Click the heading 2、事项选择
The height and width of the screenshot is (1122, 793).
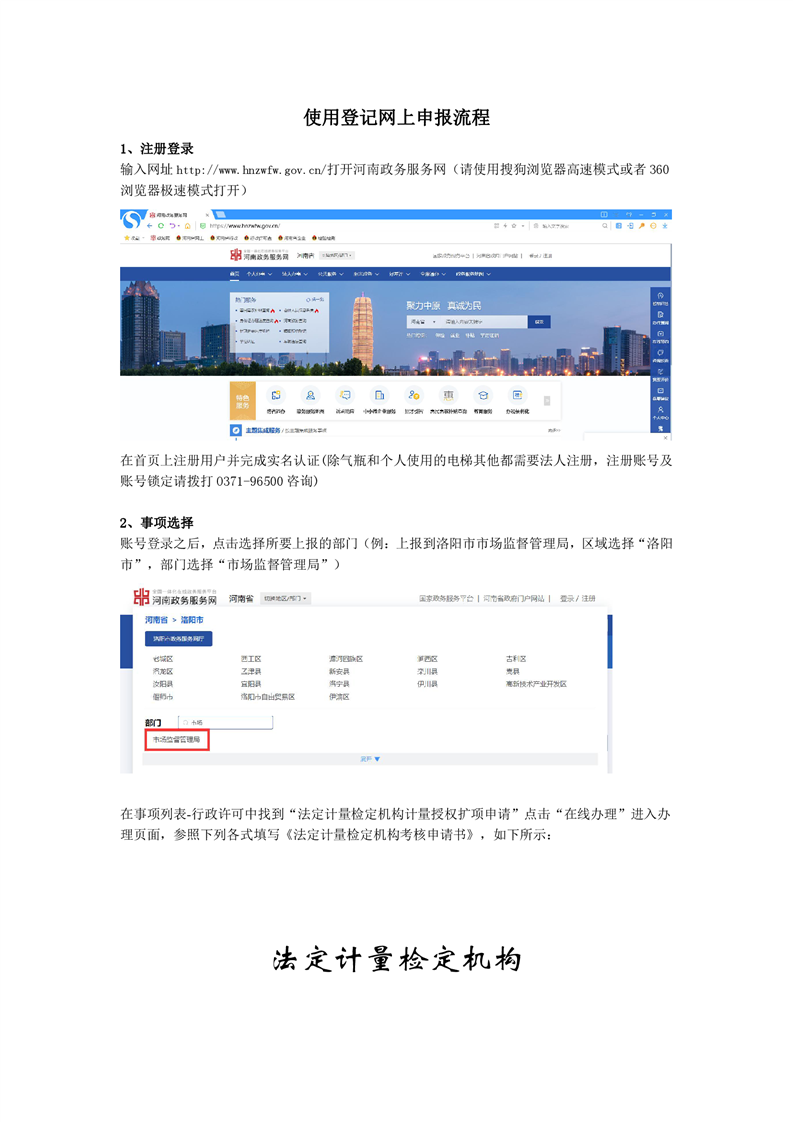pyautogui.click(x=157, y=523)
